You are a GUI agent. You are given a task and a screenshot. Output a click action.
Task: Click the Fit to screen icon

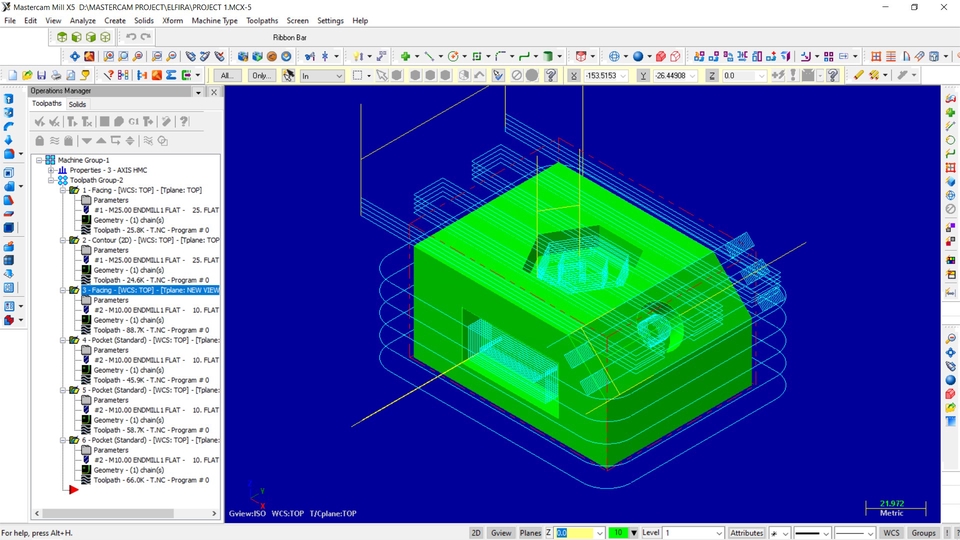[74, 56]
